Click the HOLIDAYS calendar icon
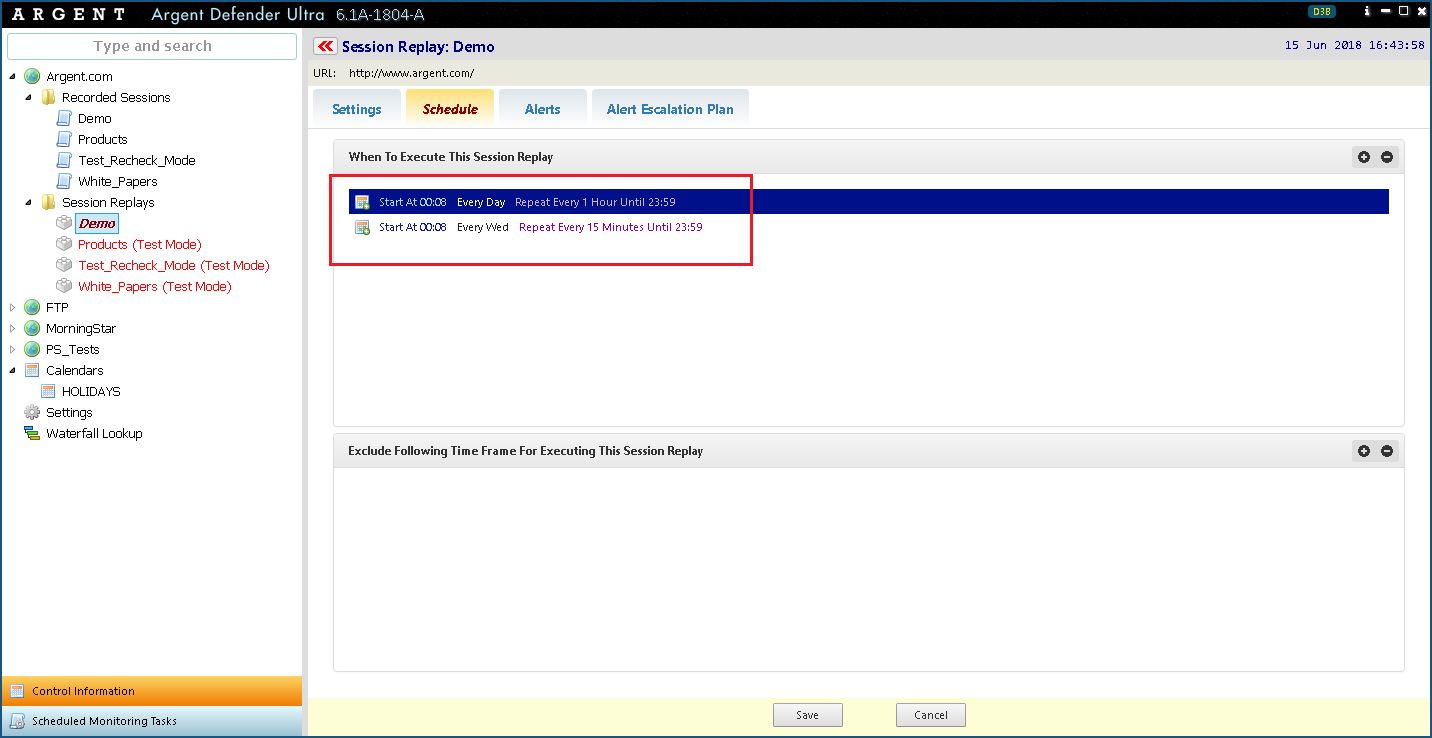The height and width of the screenshot is (738, 1432). 48,392
